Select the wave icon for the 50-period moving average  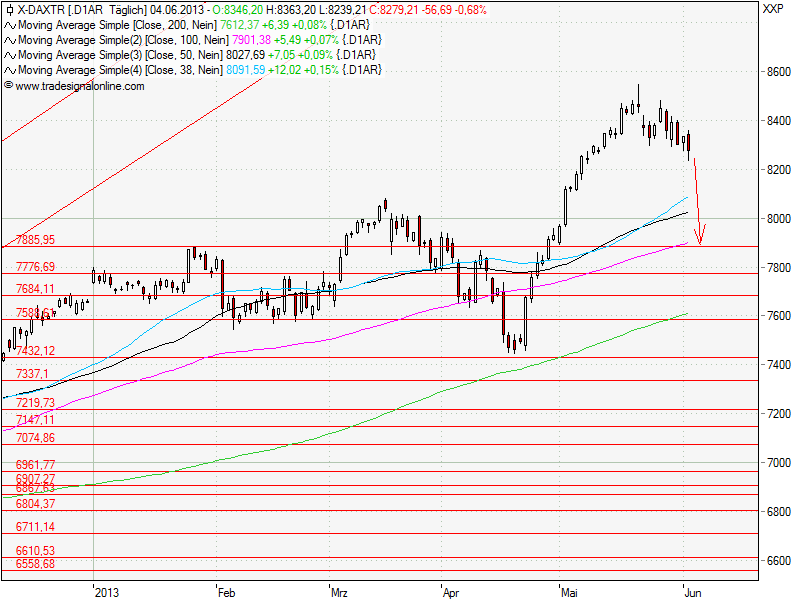(x=9, y=54)
